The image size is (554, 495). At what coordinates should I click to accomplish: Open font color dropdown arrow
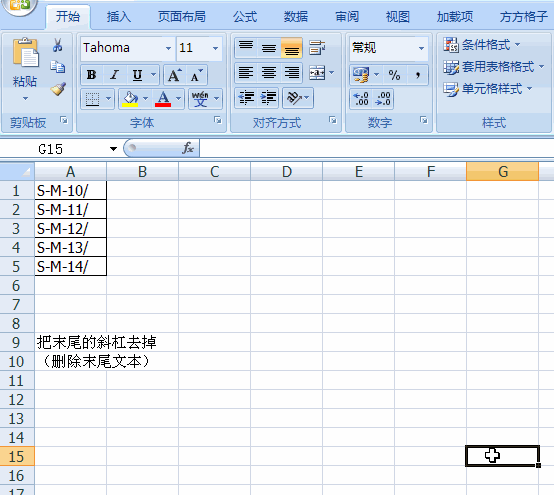pos(178,99)
